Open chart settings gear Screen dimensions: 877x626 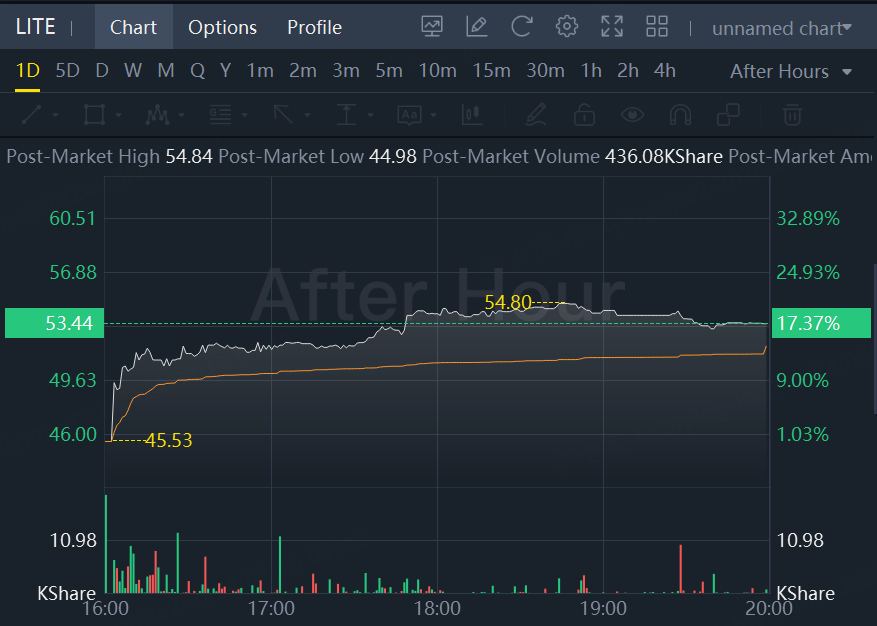[x=567, y=27]
